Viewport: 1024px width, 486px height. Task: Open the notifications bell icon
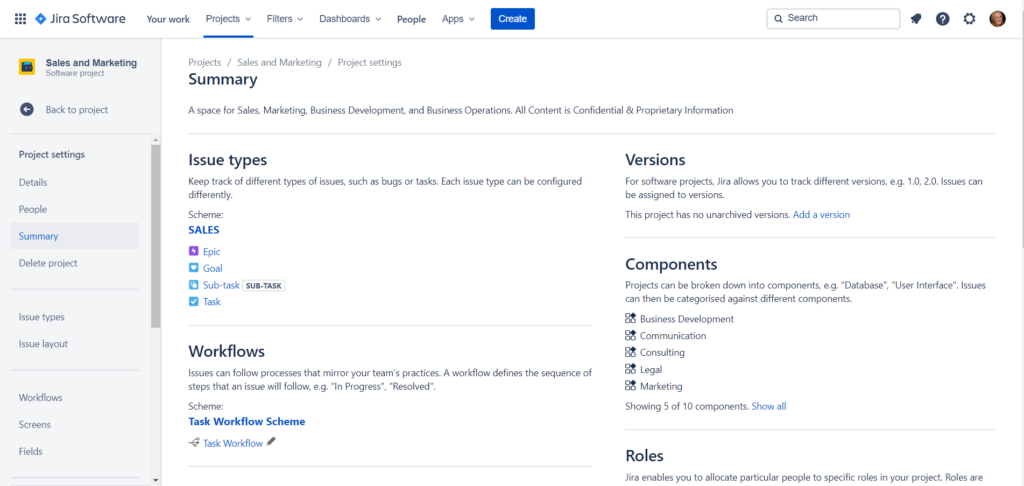[x=916, y=19]
